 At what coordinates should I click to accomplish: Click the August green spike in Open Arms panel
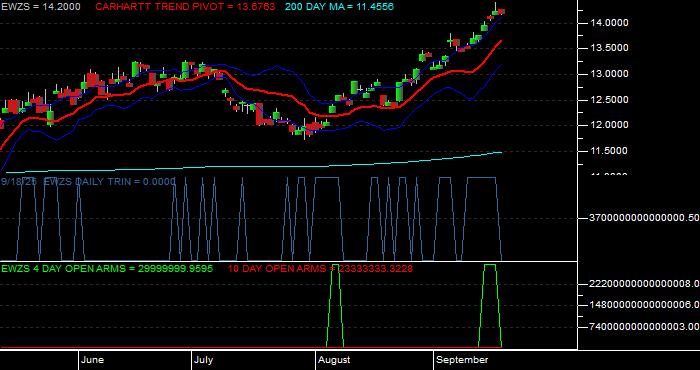coord(335,306)
